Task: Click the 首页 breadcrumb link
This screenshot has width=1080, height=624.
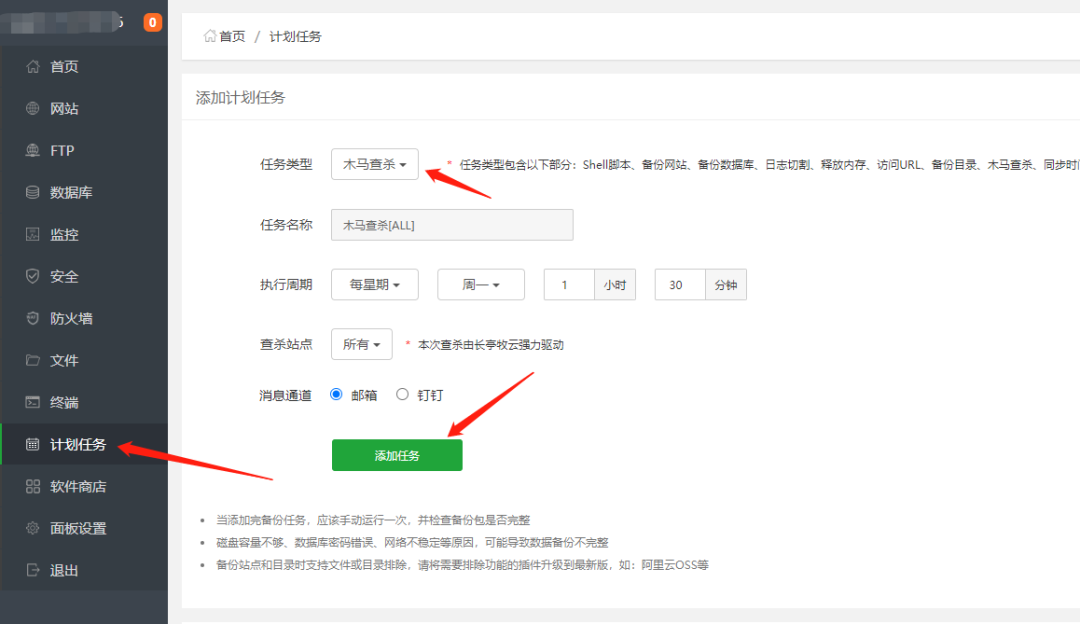Action: click(231, 36)
